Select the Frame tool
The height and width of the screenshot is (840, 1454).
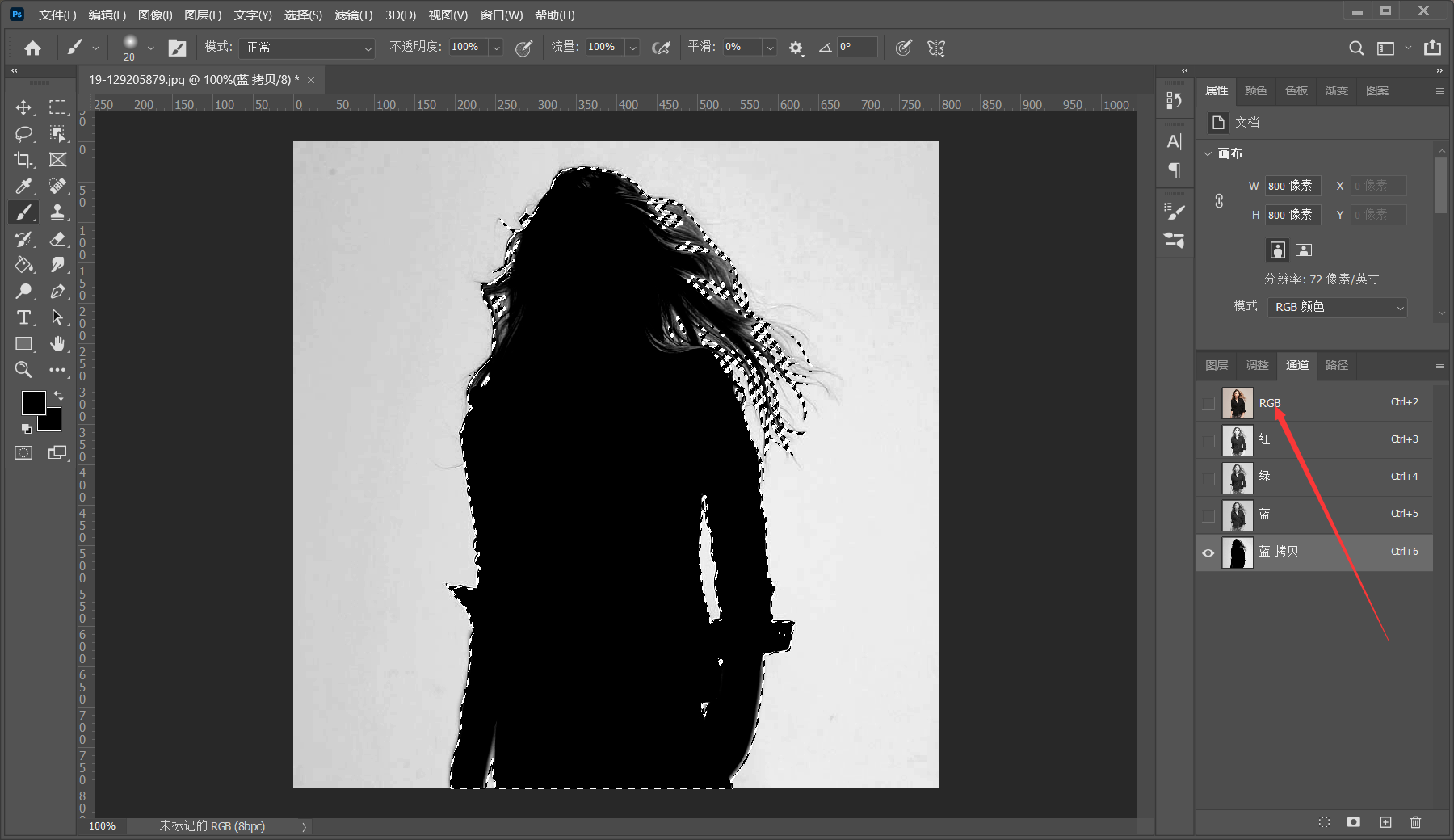(57, 160)
